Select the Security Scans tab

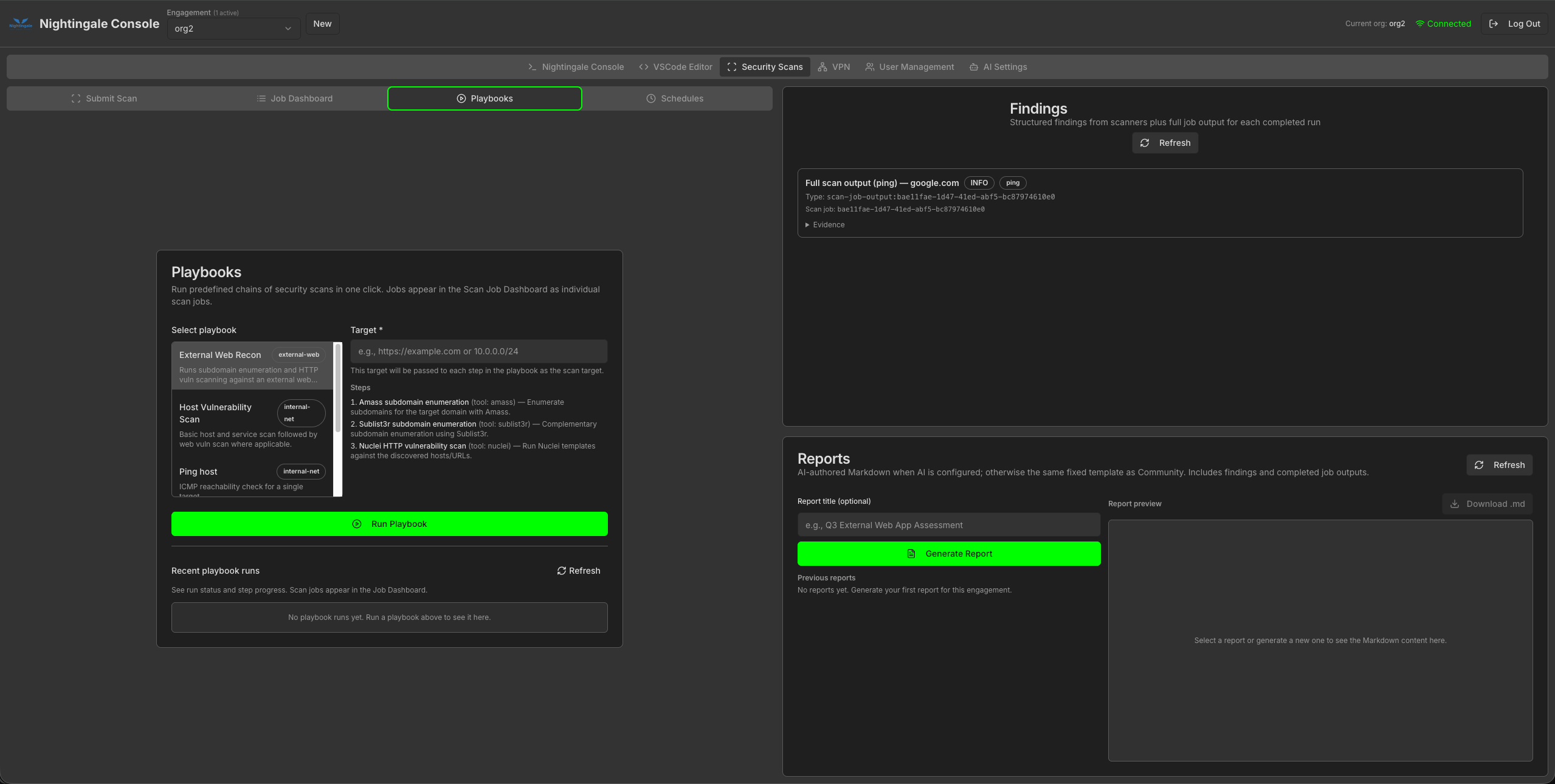(765, 67)
